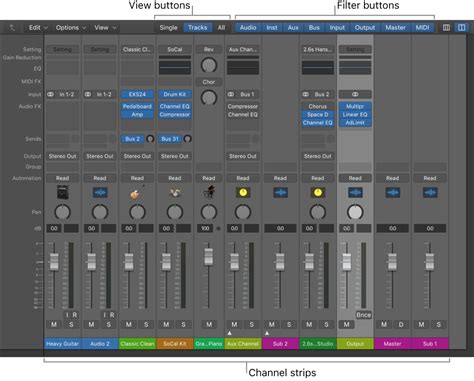Viewport: 474px width, 381px height.
Task: Click the Master channel waveform icon
Action: coord(392,192)
